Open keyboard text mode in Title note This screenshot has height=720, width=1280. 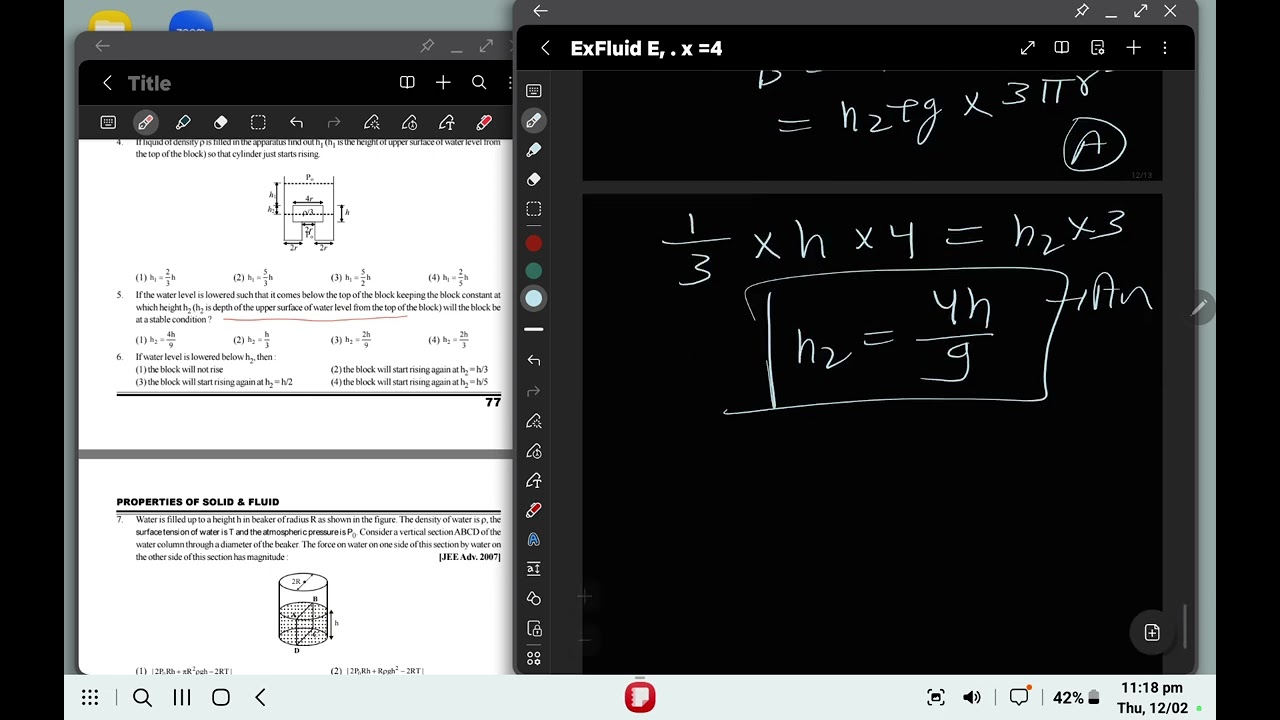[x=108, y=122]
